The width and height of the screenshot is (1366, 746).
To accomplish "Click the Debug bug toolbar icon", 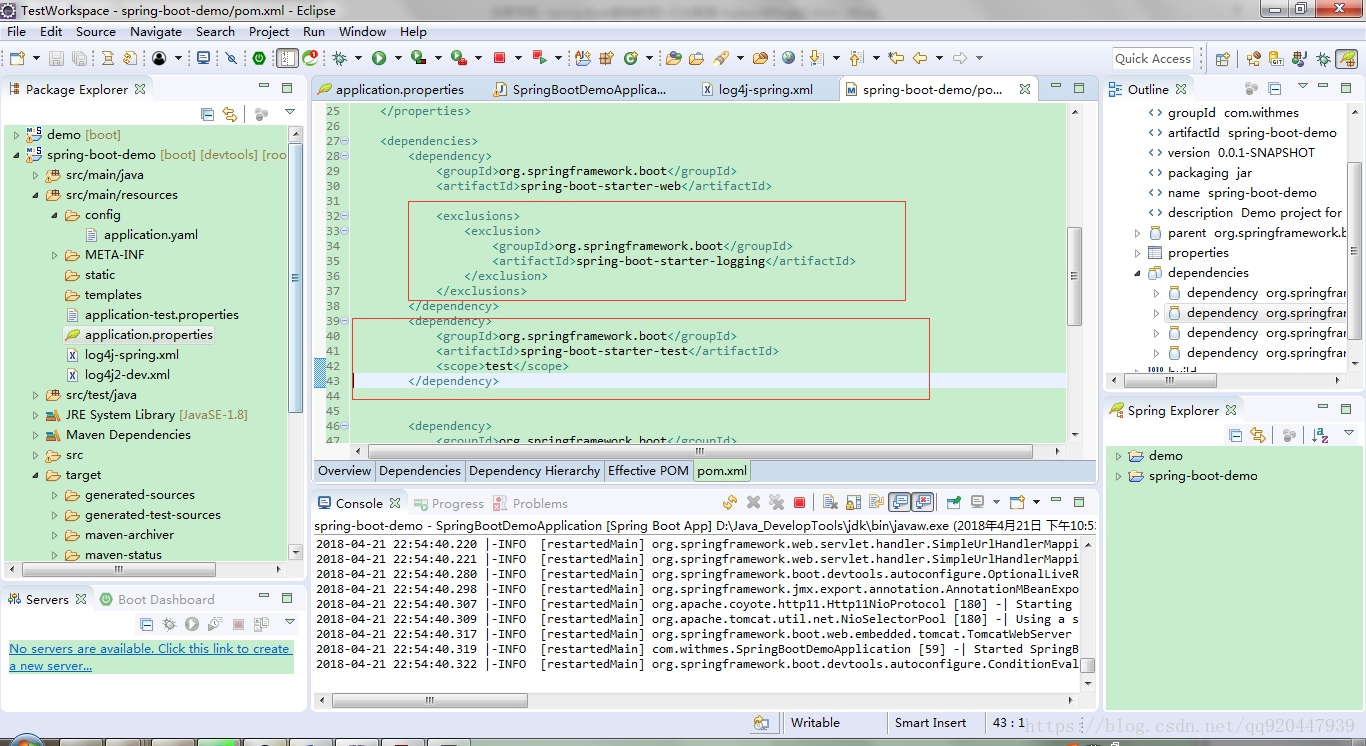I will [339, 58].
